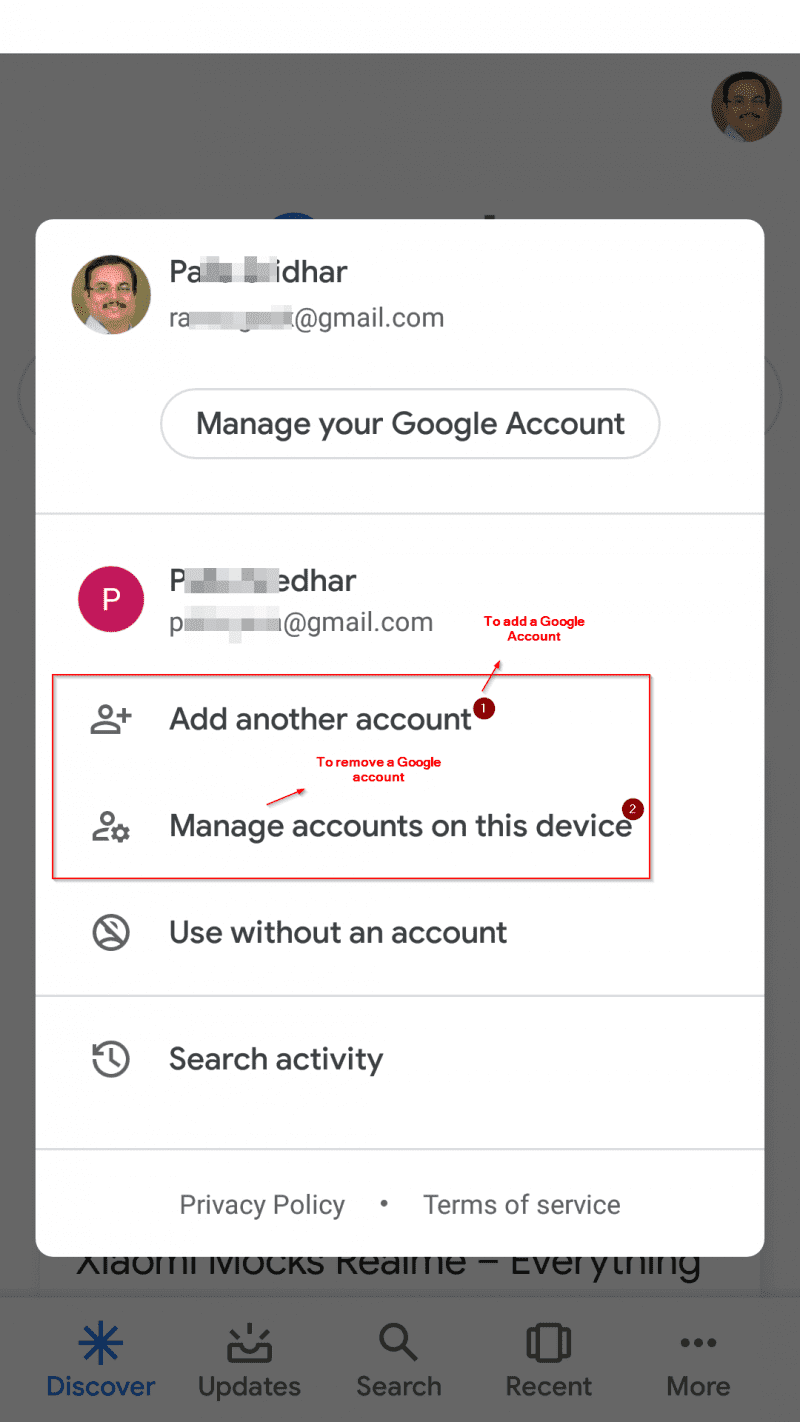
Task: Tap the clock history icon
Action: 111,1058
